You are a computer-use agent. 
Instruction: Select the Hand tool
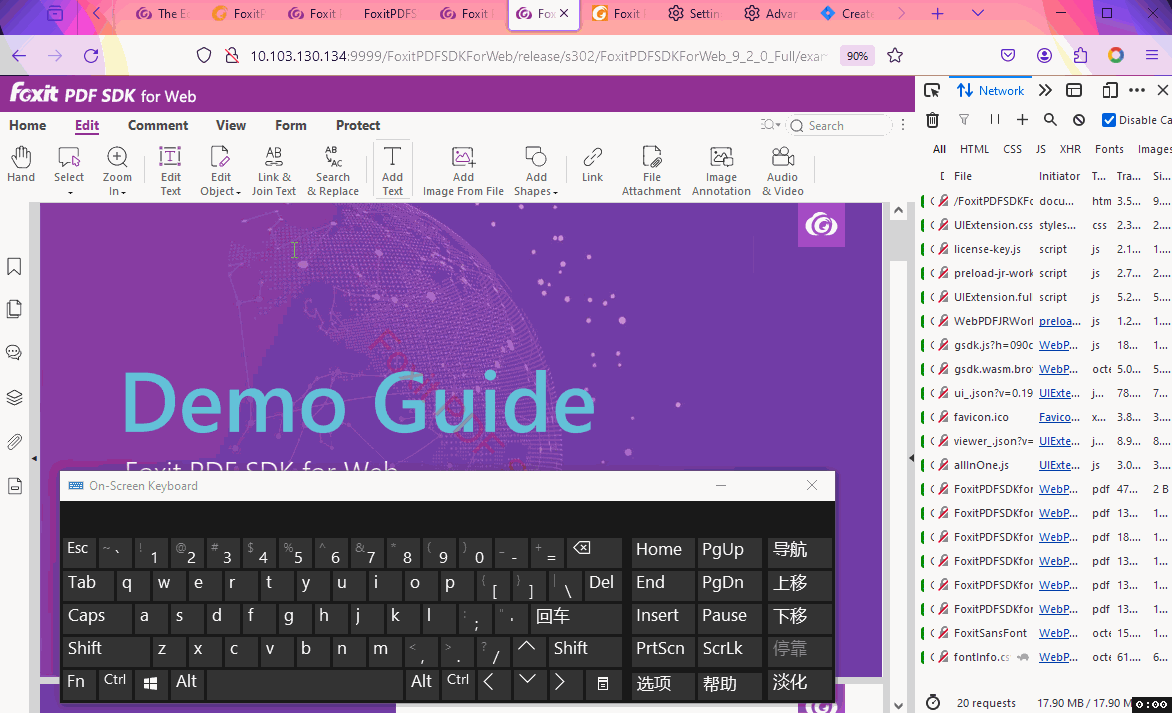tap(21, 165)
